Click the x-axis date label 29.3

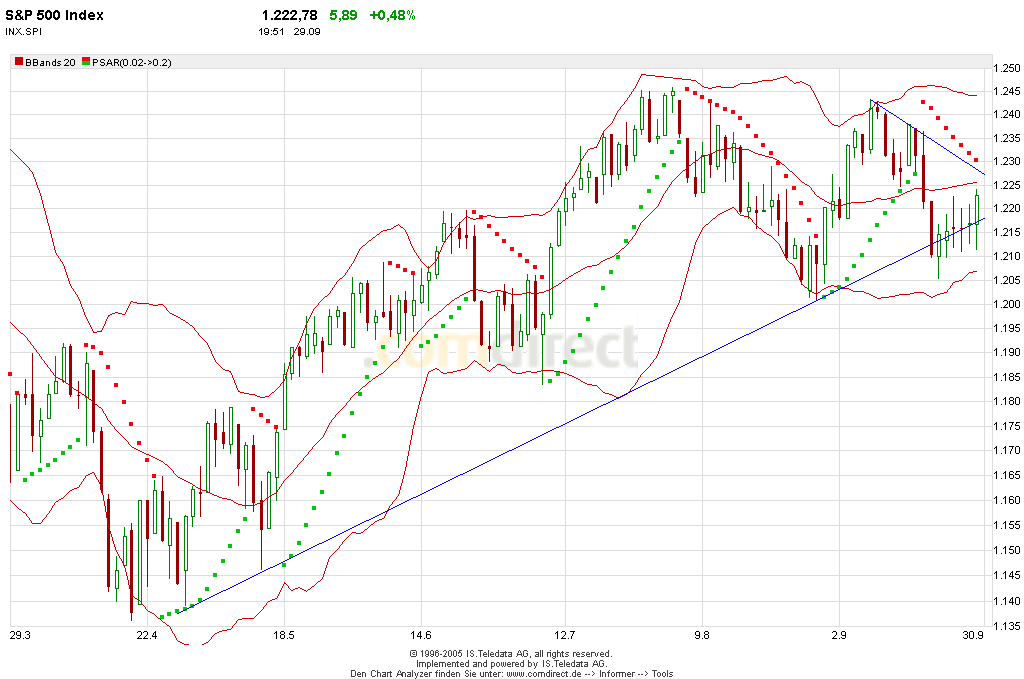(x=20, y=635)
